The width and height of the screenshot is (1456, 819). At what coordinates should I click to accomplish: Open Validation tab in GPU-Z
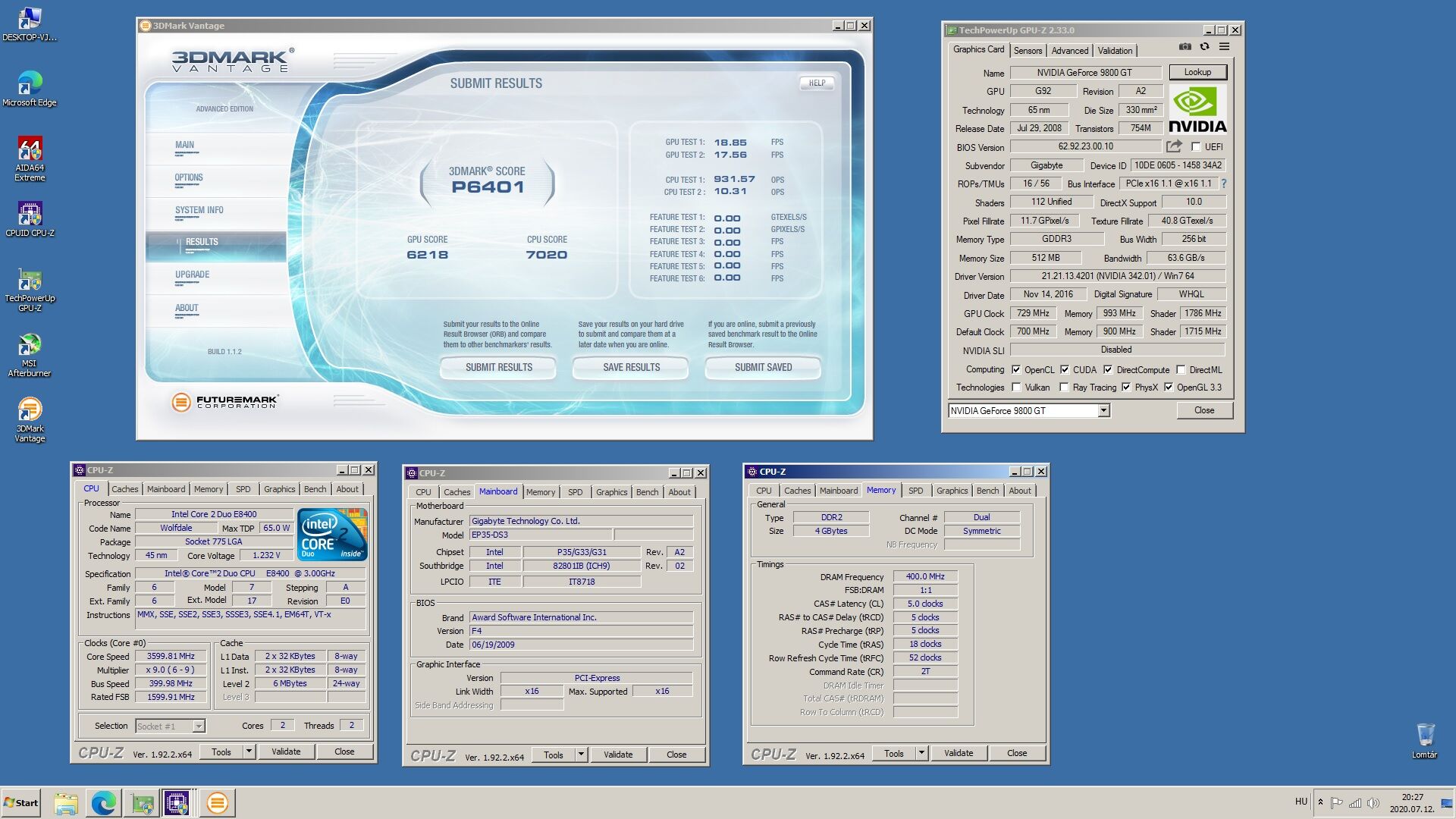1115,51
